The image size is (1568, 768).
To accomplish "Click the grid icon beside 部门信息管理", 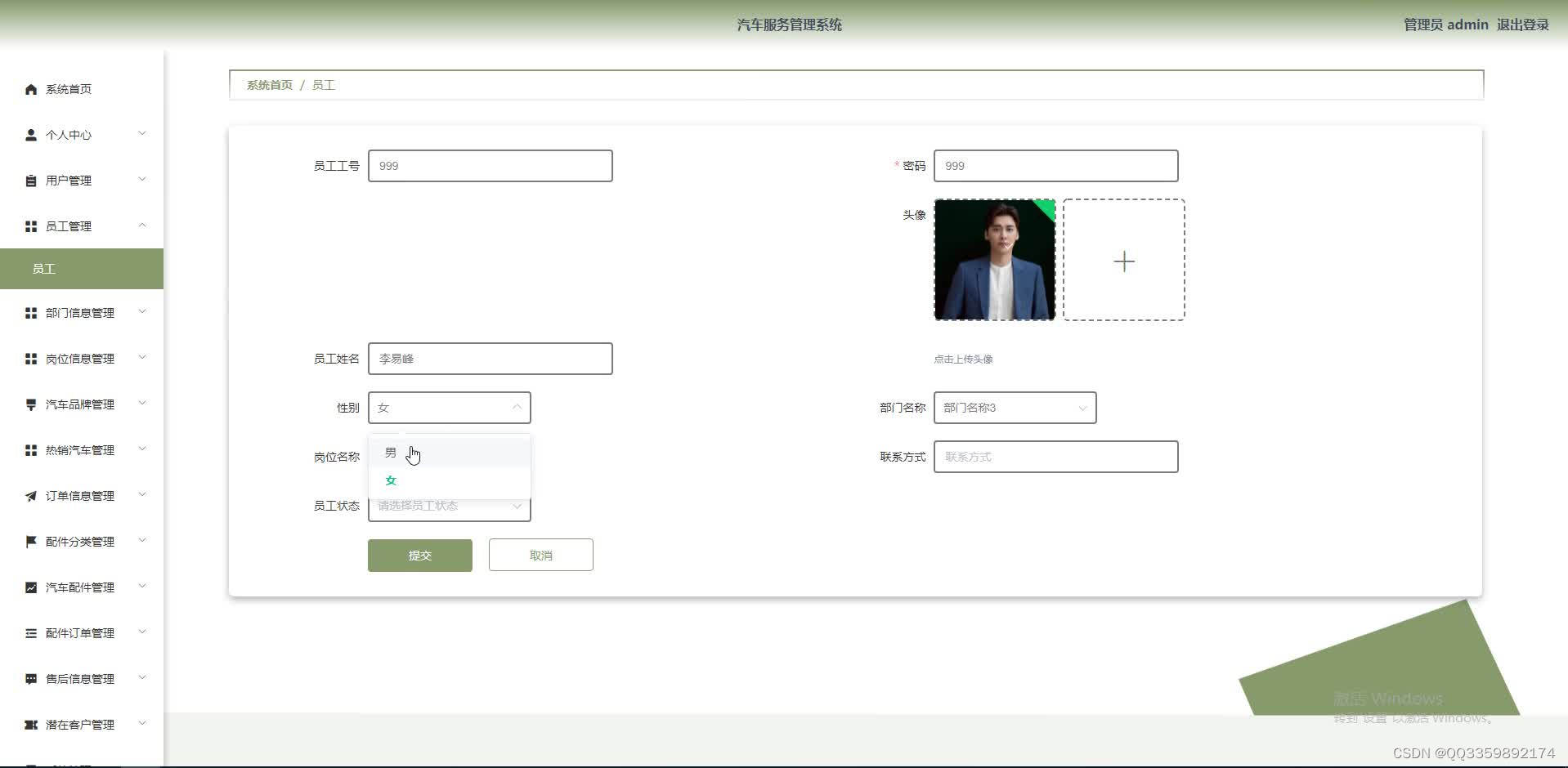I will 31,313.
